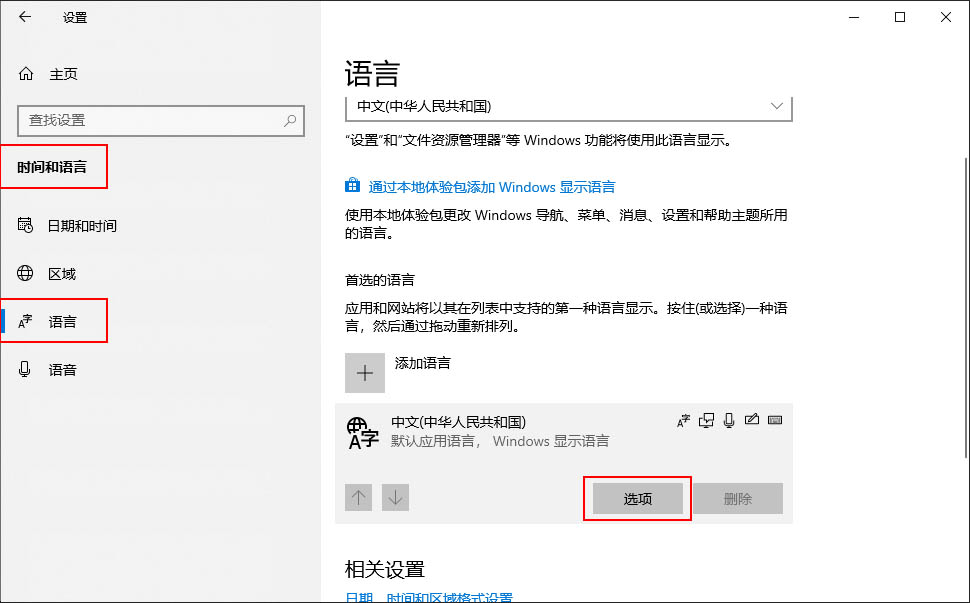The height and width of the screenshot is (603, 970).
Task: Click the 默认应用语言, Windows 显示语言 subtitle
Action: 500,441
